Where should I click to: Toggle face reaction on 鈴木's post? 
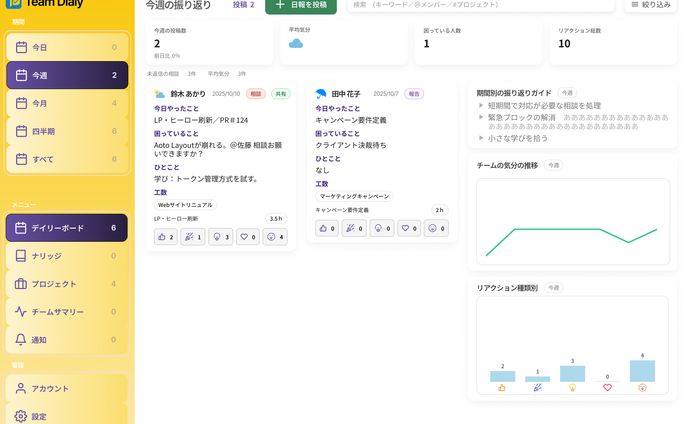click(x=275, y=237)
